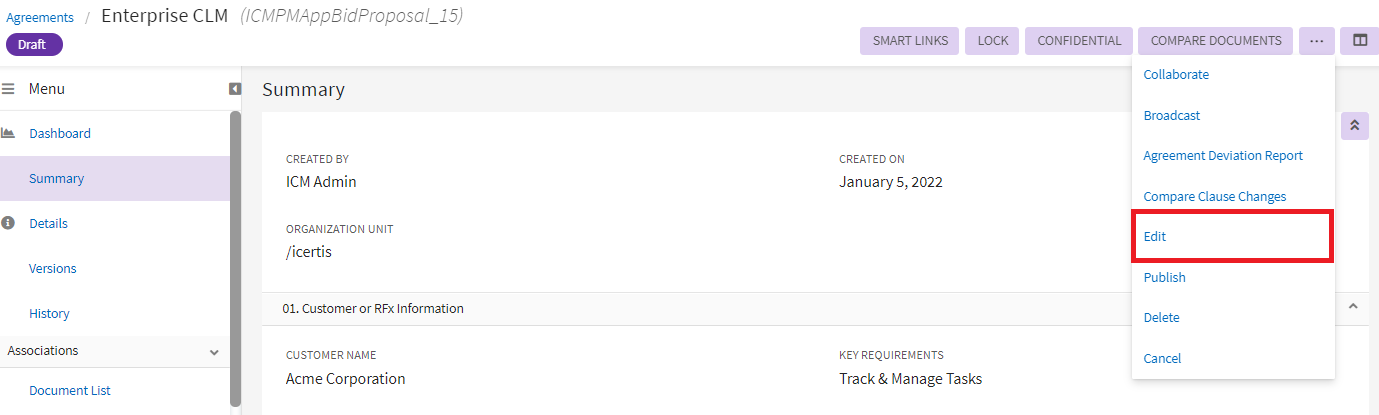Viewport: 1379px width, 415px height.
Task: Collapse the left menu panel arrow
Action: (235, 89)
